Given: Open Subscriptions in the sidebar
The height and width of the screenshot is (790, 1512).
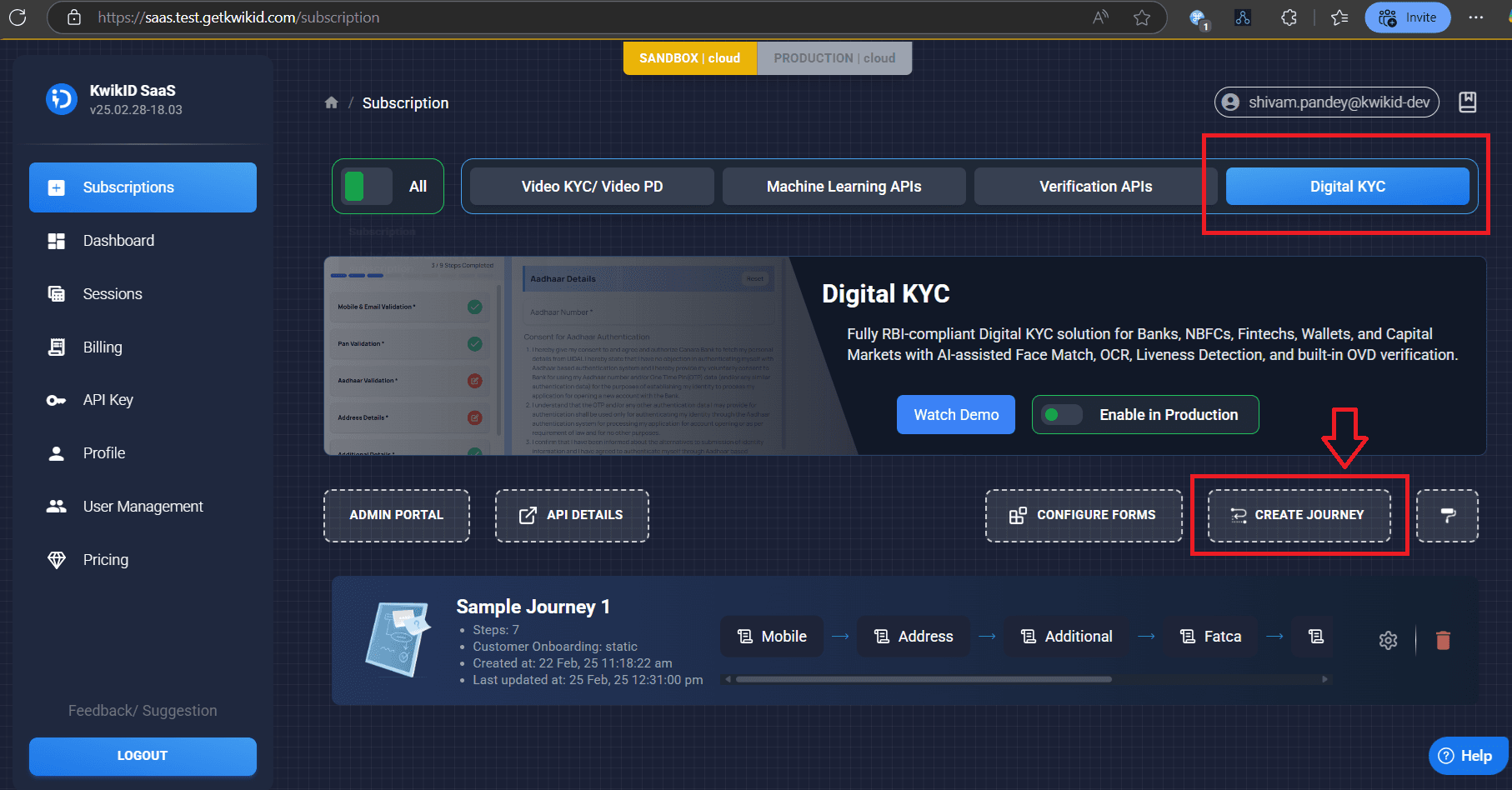Looking at the screenshot, I should (x=143, y=187).
